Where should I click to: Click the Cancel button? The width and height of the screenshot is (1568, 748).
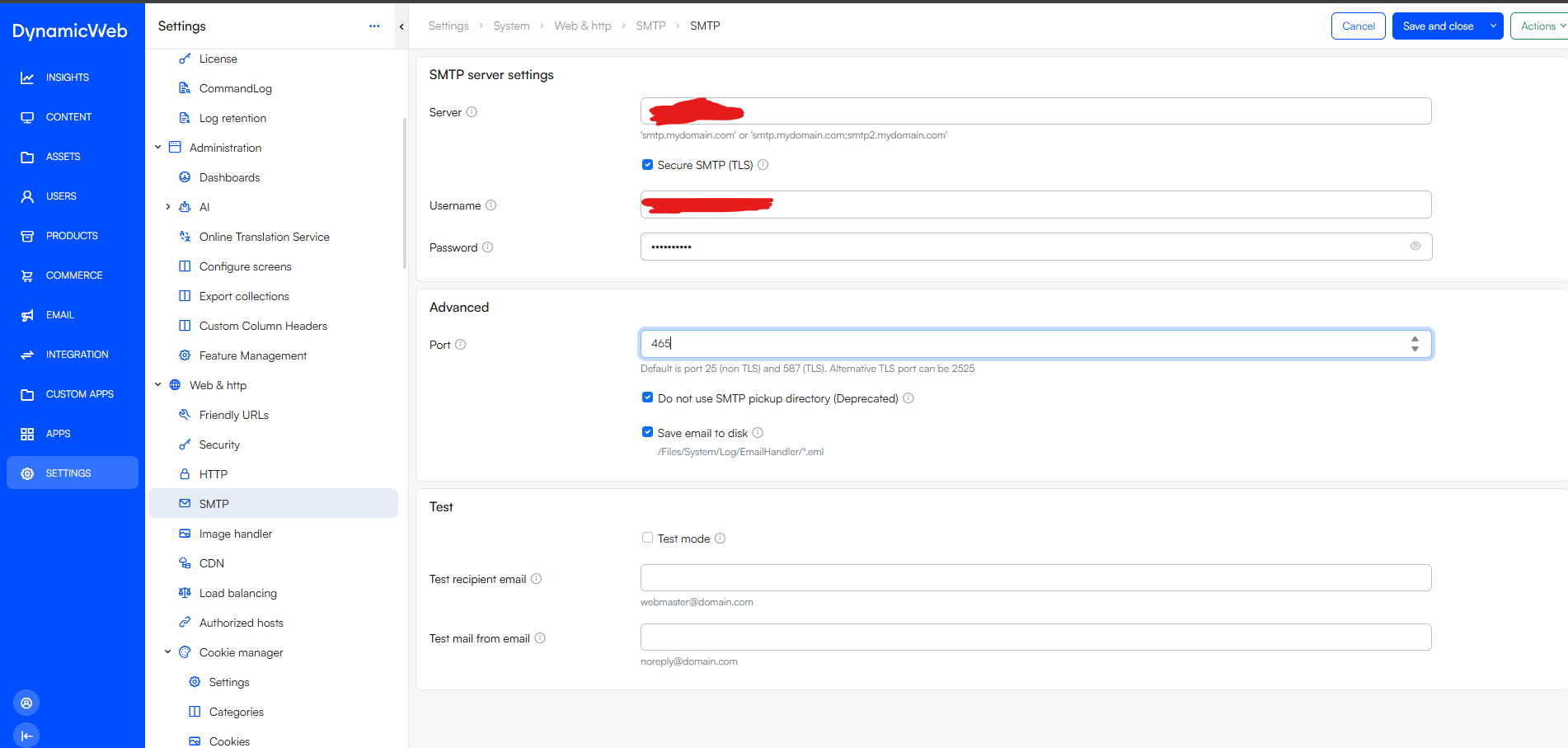[1358, 26]
